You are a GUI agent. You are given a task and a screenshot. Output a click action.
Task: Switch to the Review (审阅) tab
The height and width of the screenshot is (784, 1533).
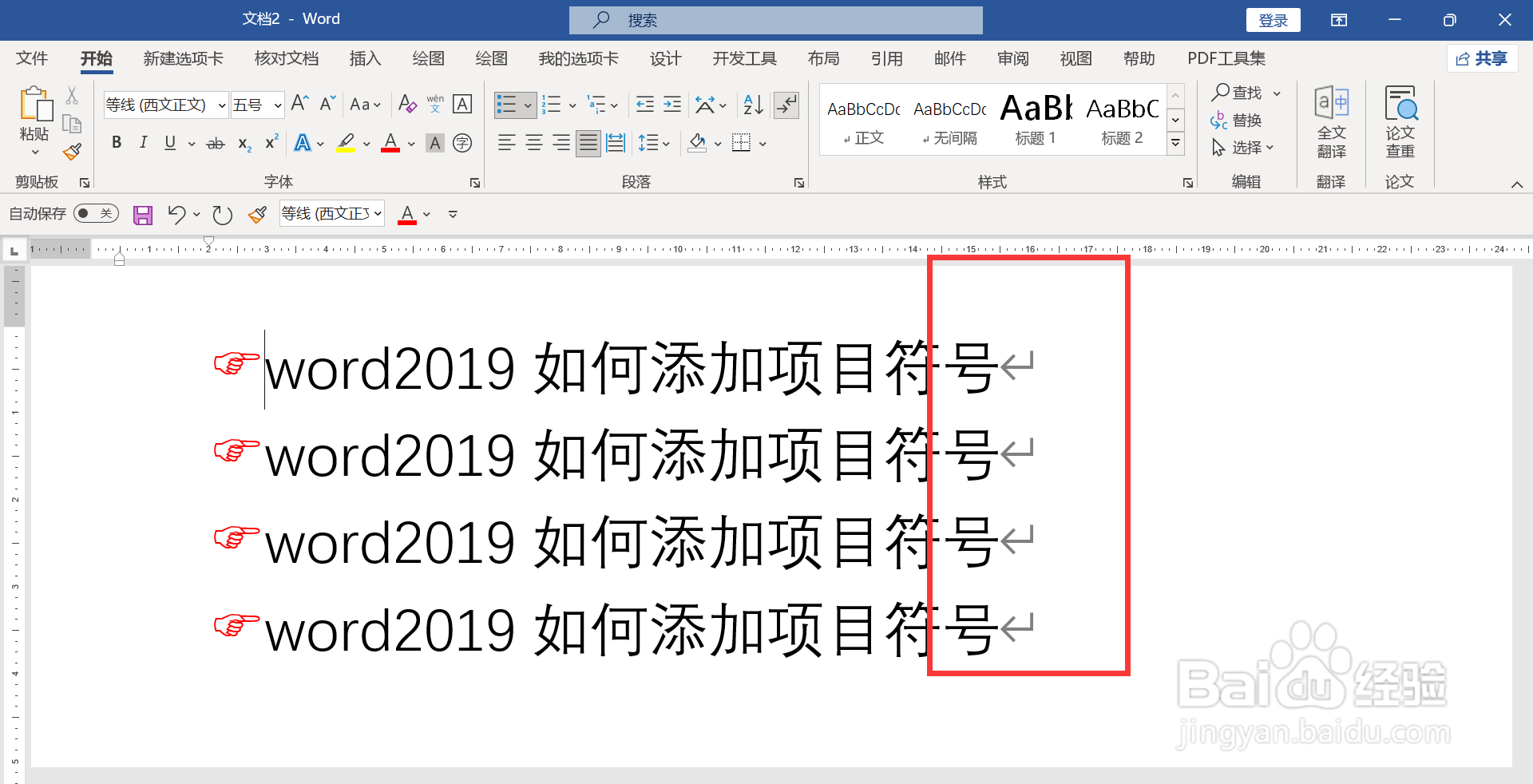point(1012,58)
